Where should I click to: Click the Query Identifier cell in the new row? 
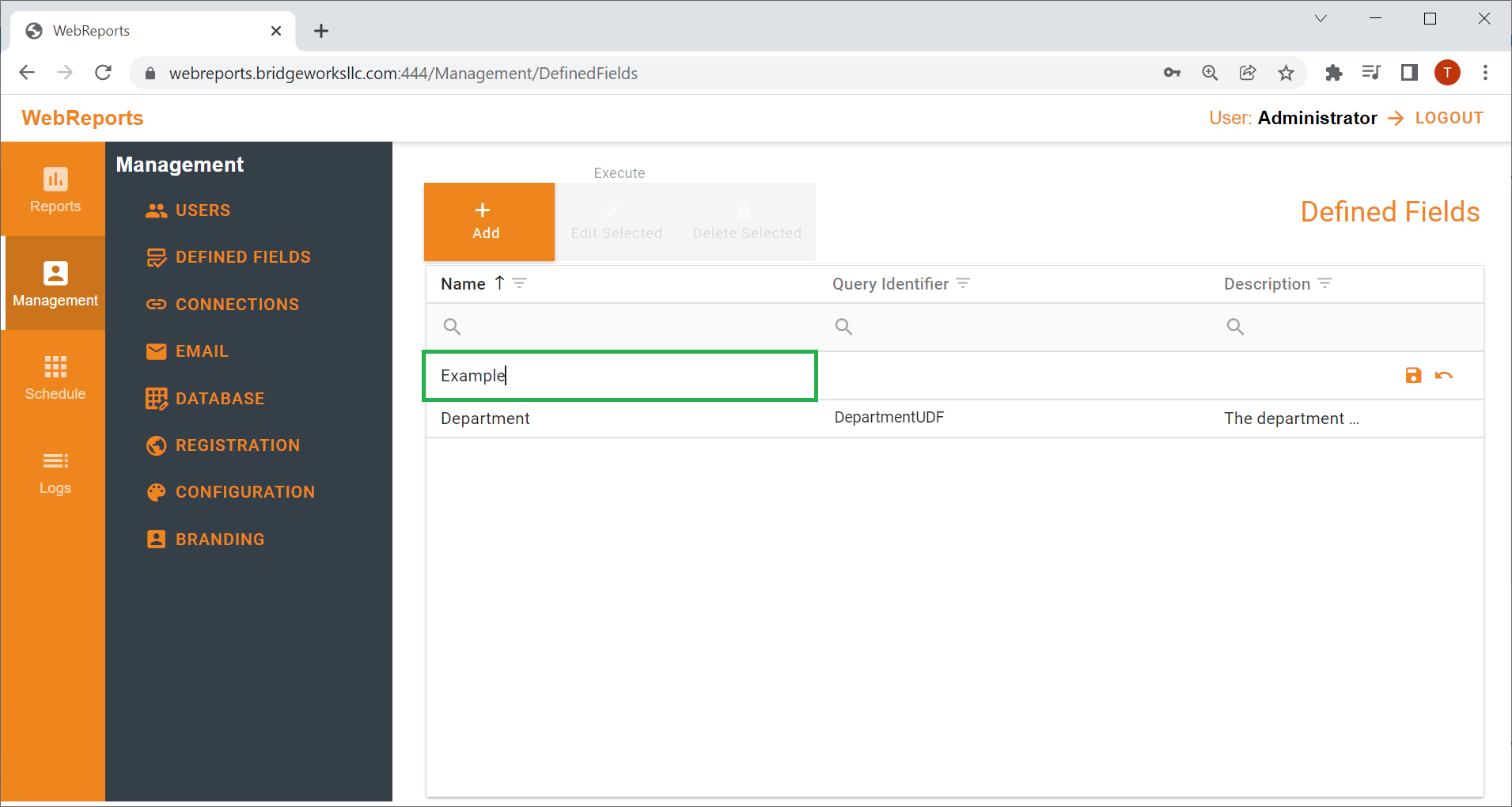(1014, 376)
